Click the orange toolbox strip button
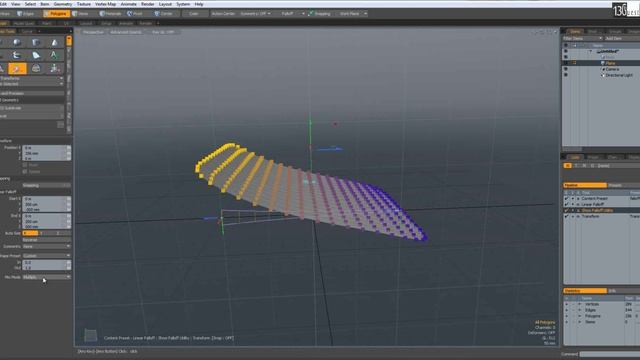Viewport: 640px width, 360px height. tap(69, 40)
